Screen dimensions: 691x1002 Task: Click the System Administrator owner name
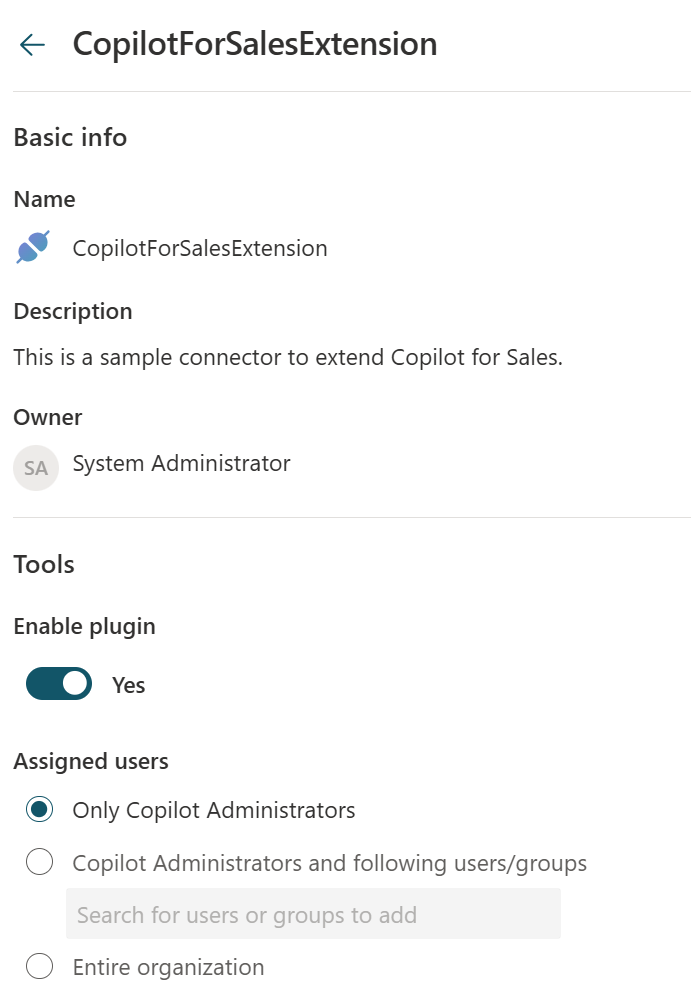coord(181,464)
